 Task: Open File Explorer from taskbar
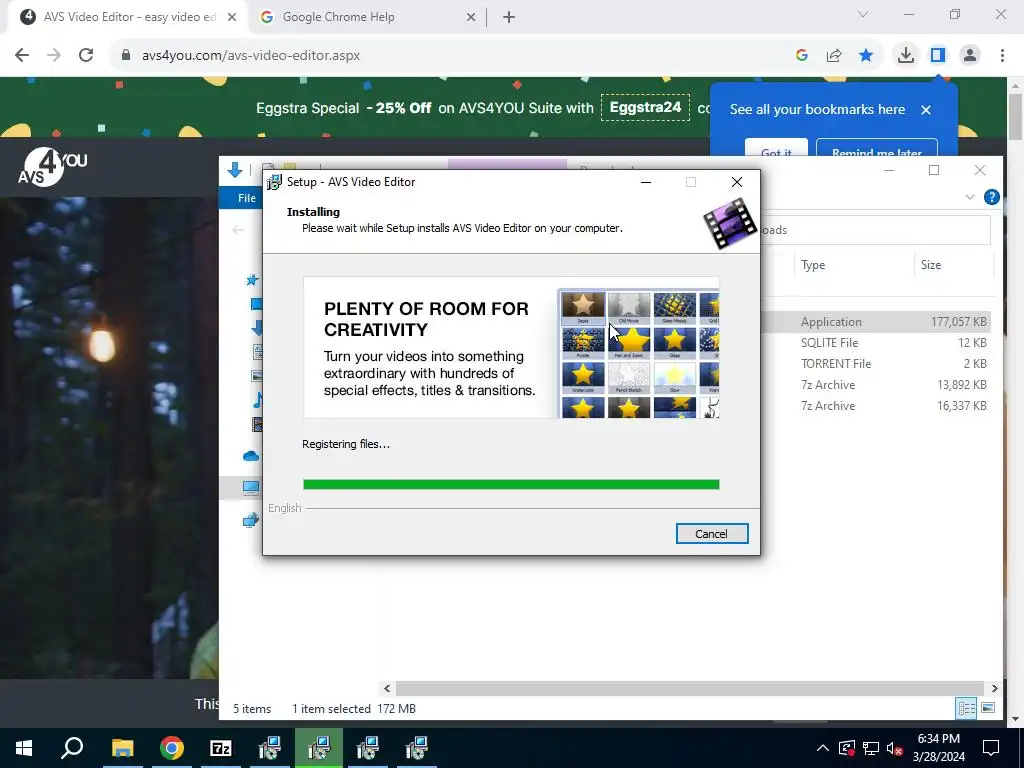(123, 748)
